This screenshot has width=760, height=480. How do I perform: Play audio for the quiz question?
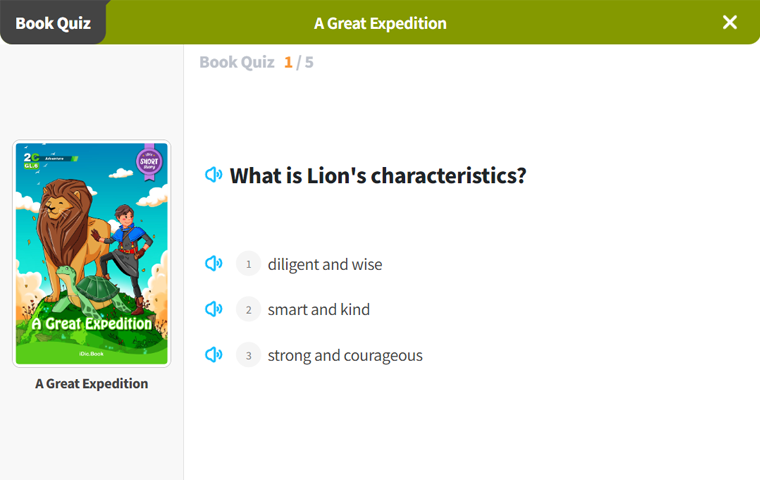(x=213, y=175)
